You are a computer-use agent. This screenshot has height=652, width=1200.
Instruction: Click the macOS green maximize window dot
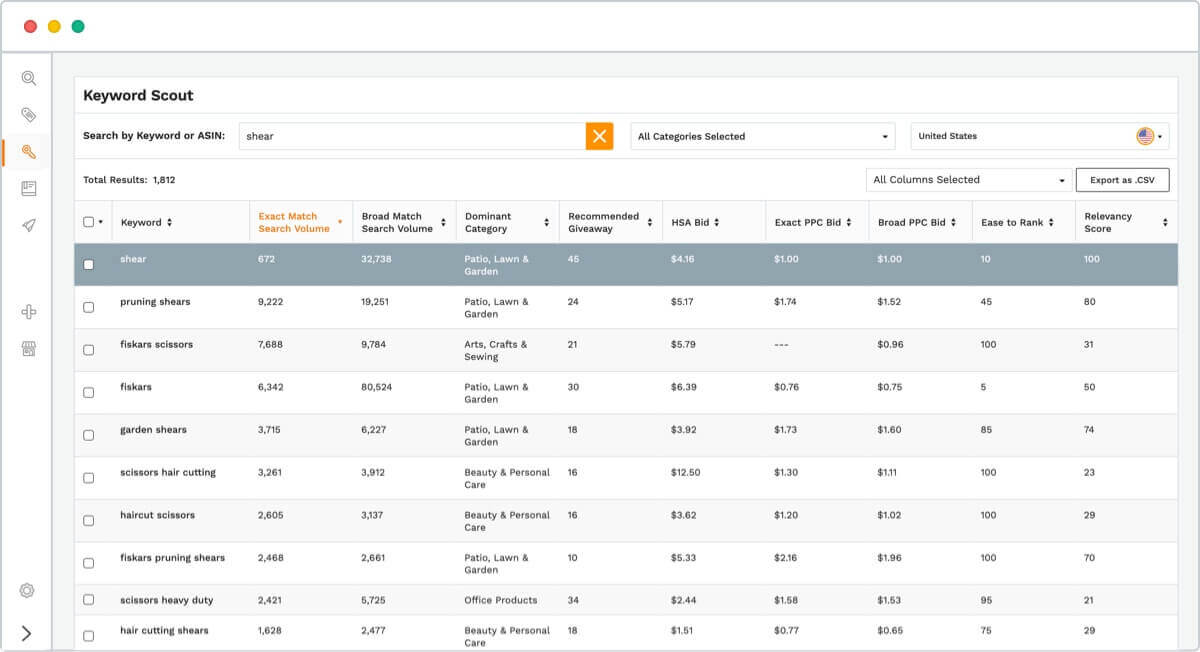[78, 26]
